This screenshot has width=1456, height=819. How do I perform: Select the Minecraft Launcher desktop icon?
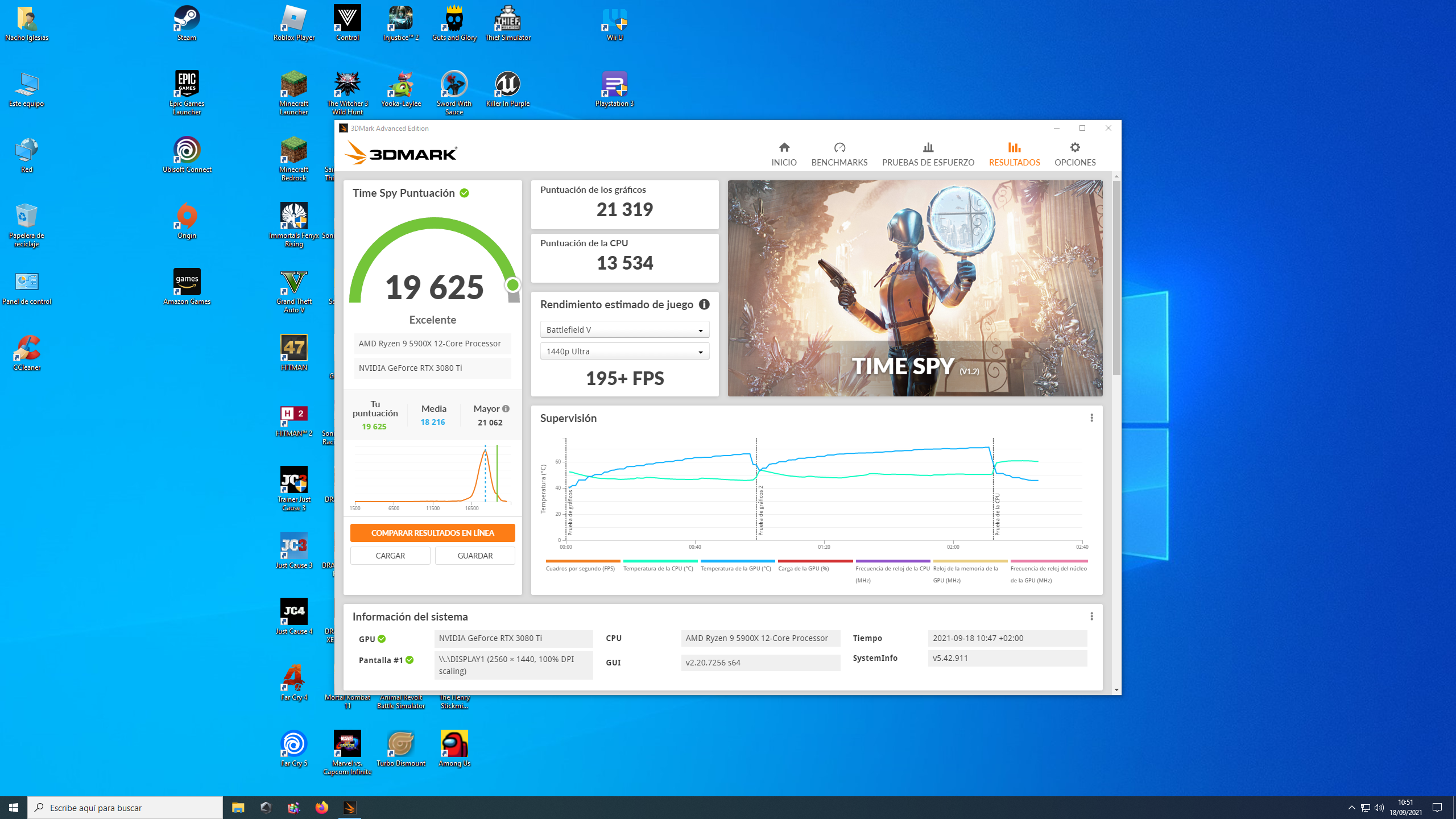point(293,93)
